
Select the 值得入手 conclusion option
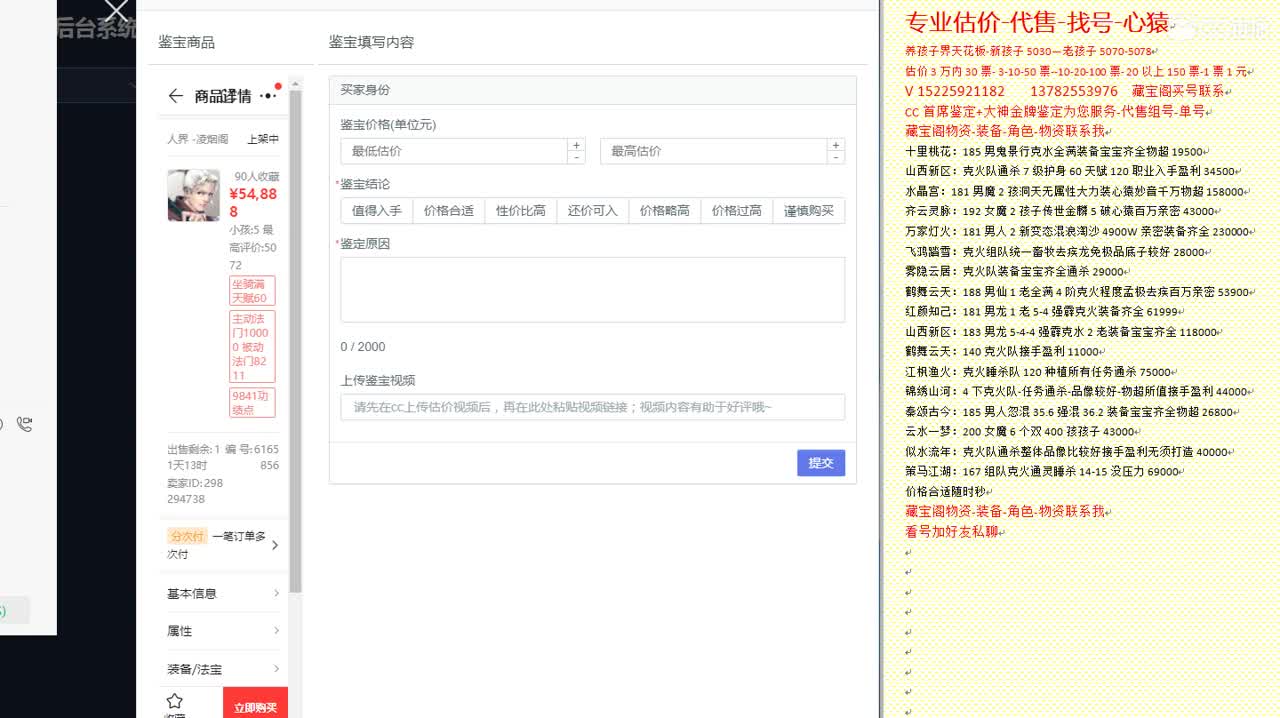(377, 211)
